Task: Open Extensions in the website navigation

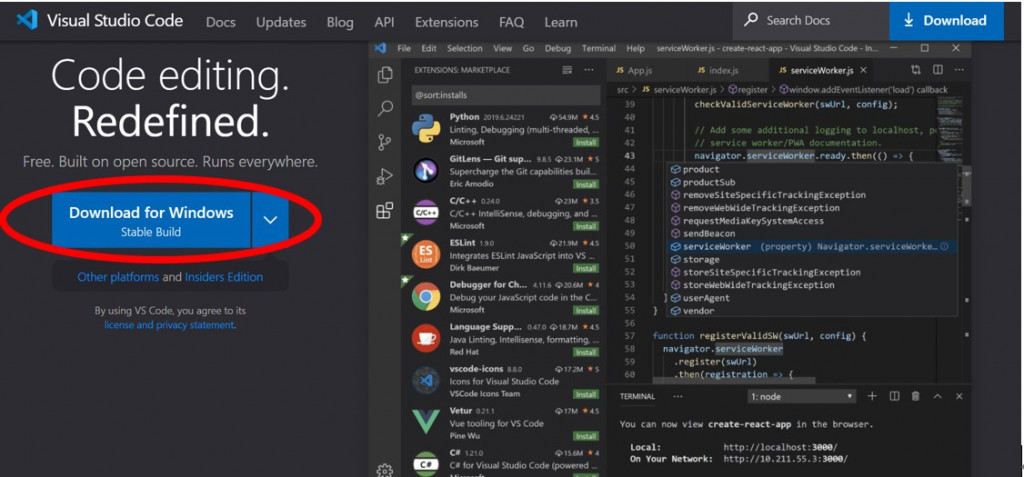Action: click(x=447, y=22)
